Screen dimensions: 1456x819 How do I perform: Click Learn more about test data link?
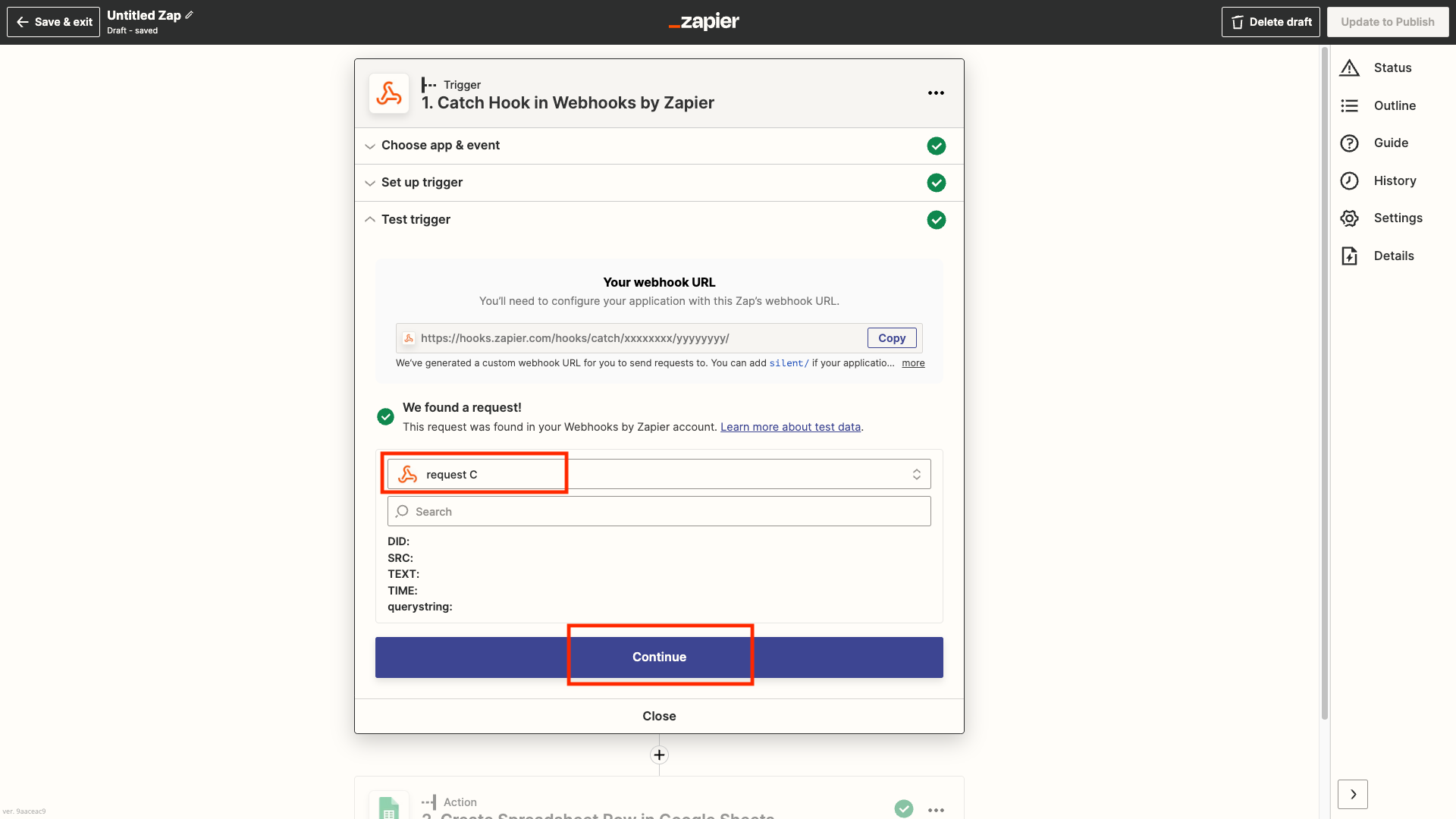pos(790,427)
